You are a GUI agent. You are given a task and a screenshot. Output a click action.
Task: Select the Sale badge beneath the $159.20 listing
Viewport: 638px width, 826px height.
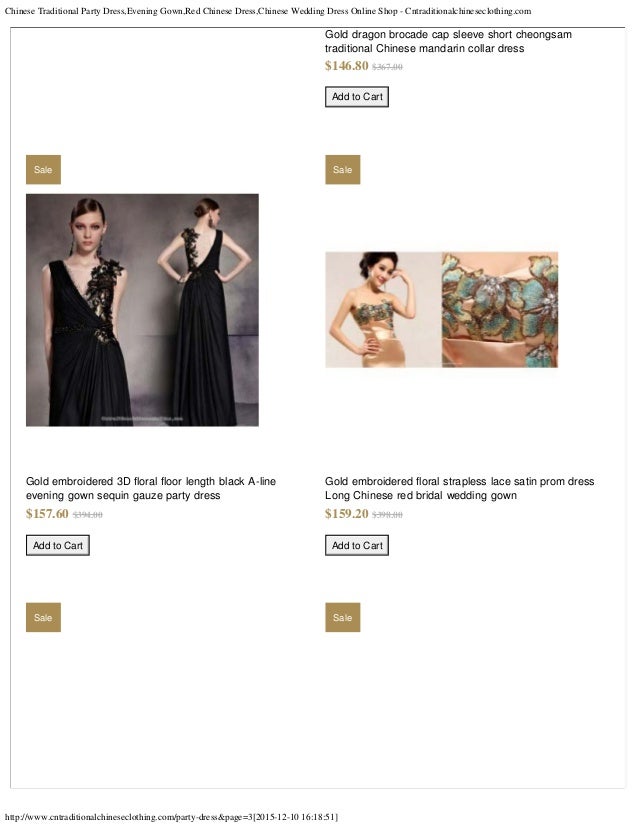[x=342, y=617]
